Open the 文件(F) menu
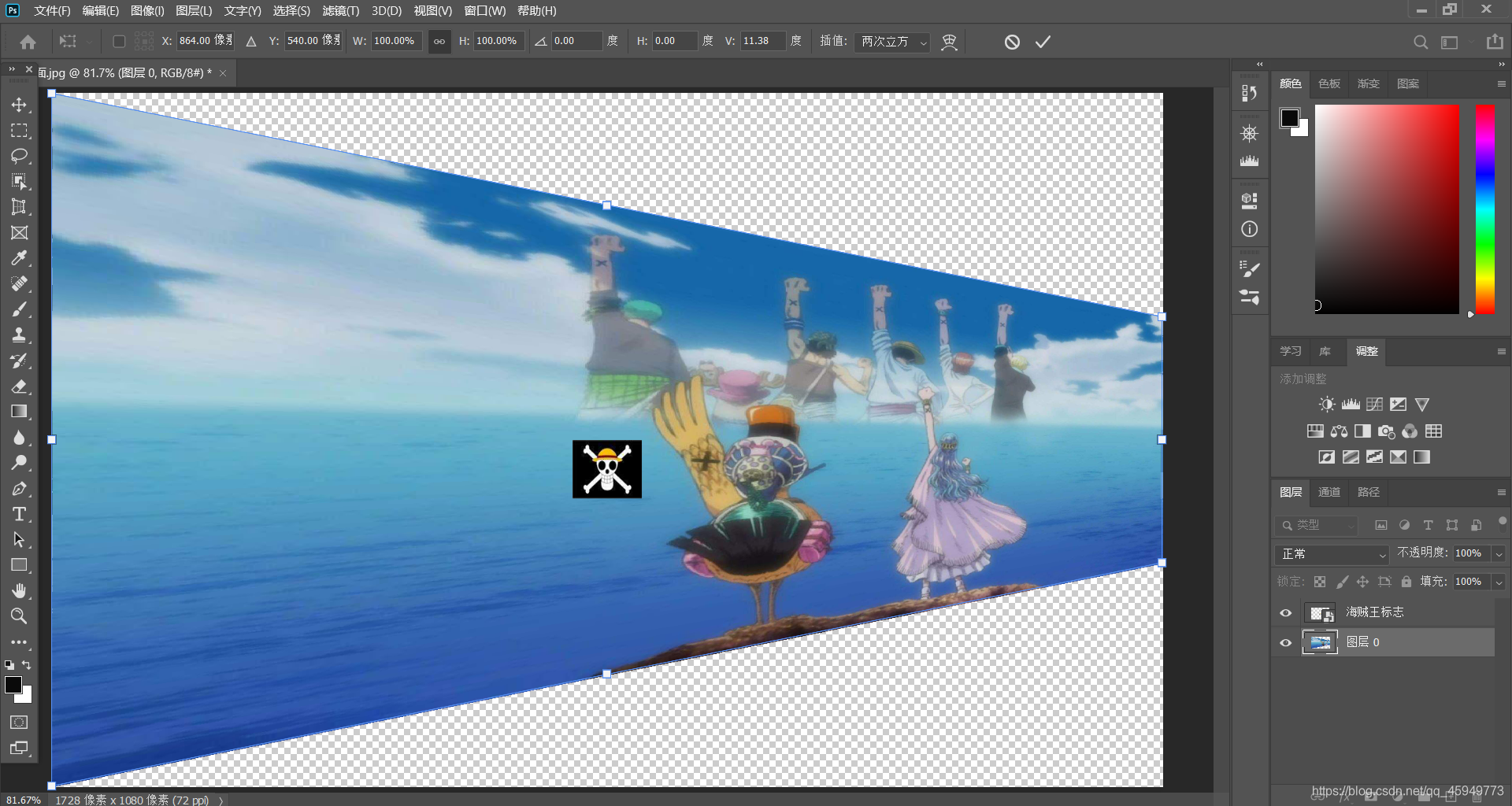 (x=52, y=11)
